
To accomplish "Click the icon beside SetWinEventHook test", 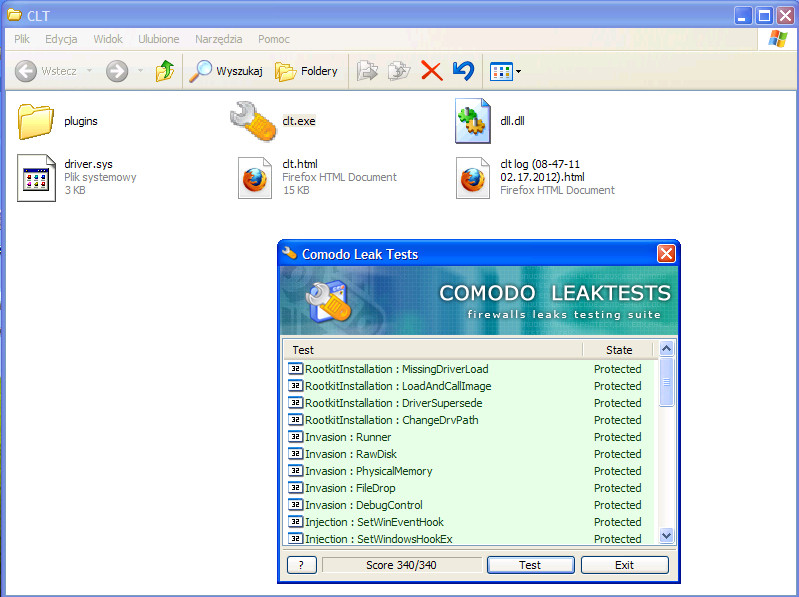I will point(296,522).
